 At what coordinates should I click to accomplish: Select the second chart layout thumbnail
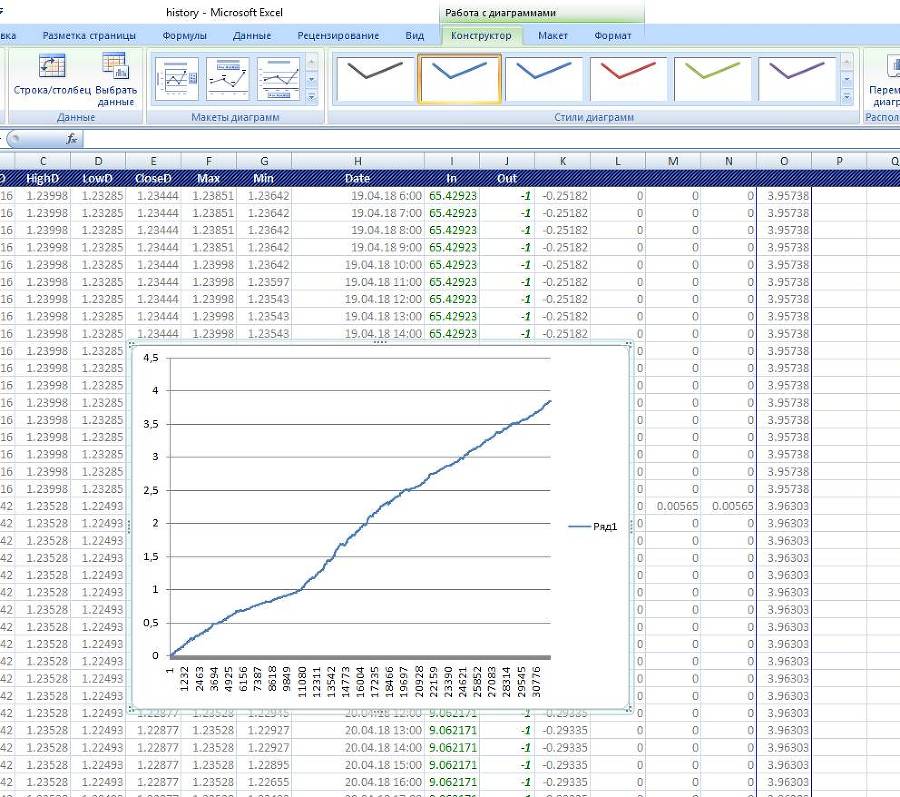(227, 79)
